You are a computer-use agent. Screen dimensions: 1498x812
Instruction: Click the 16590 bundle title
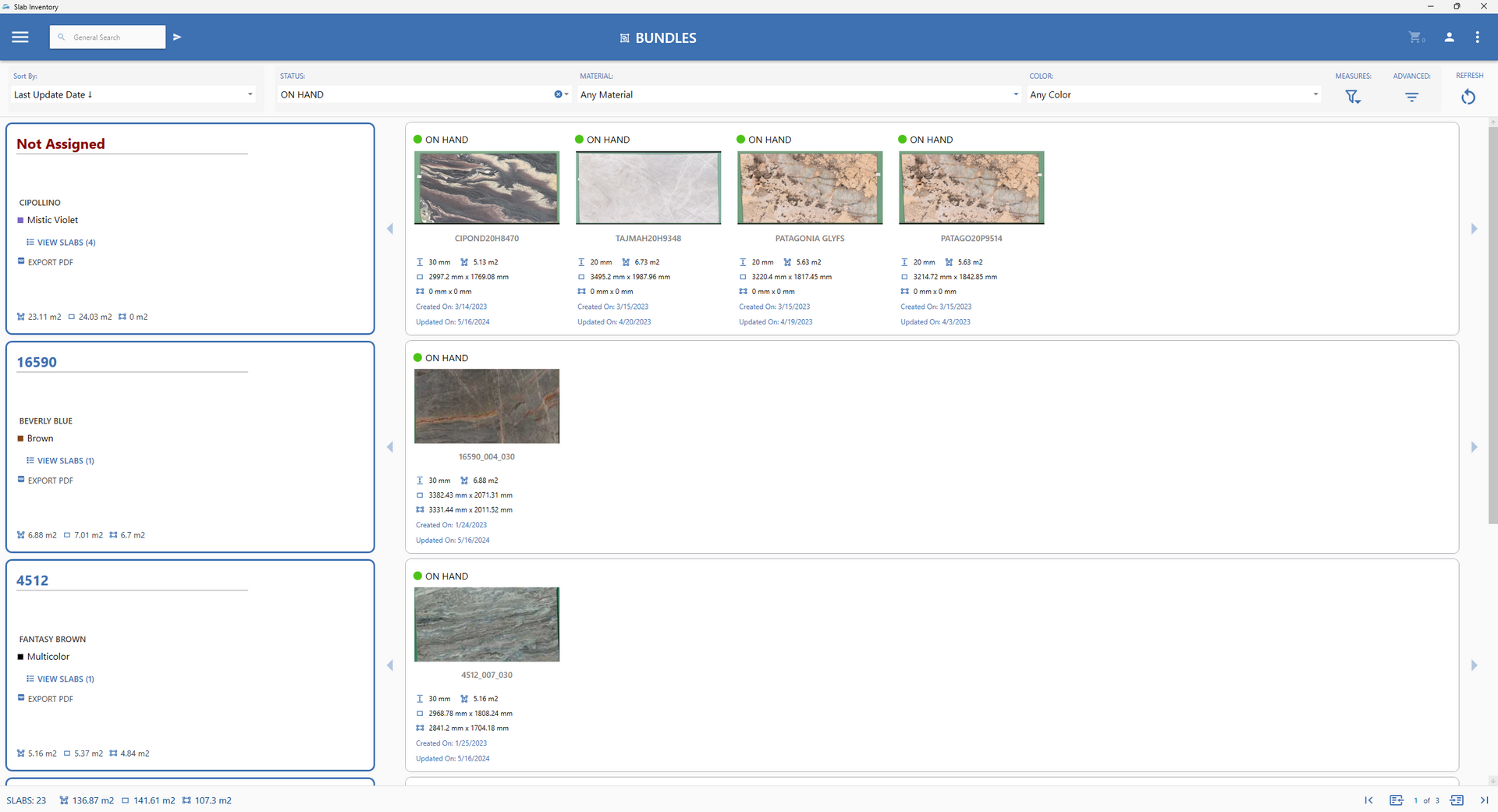[37, 362]
